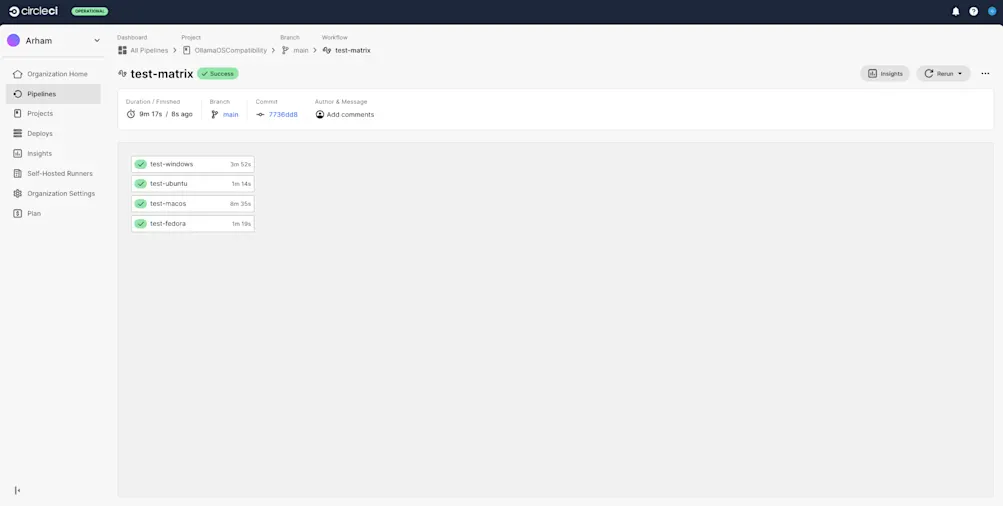The image size is (1003, 506).
Task: Click the workflow icon beside test-matrix title
Action: (122, 74)
